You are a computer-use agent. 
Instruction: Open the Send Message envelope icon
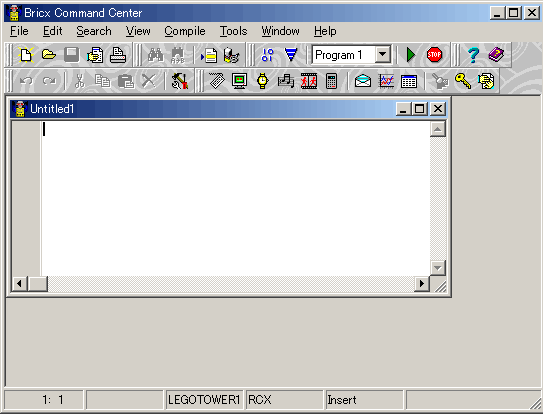[363, 81]
